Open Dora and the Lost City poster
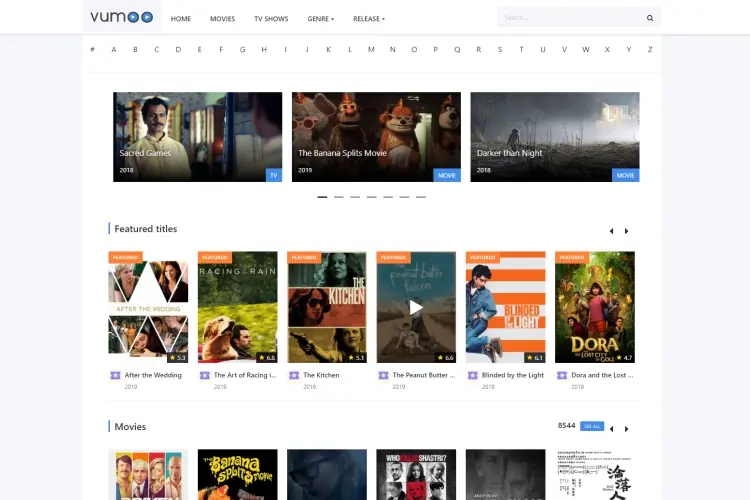This screenshot has width=750, height=500. coord(595,307)
